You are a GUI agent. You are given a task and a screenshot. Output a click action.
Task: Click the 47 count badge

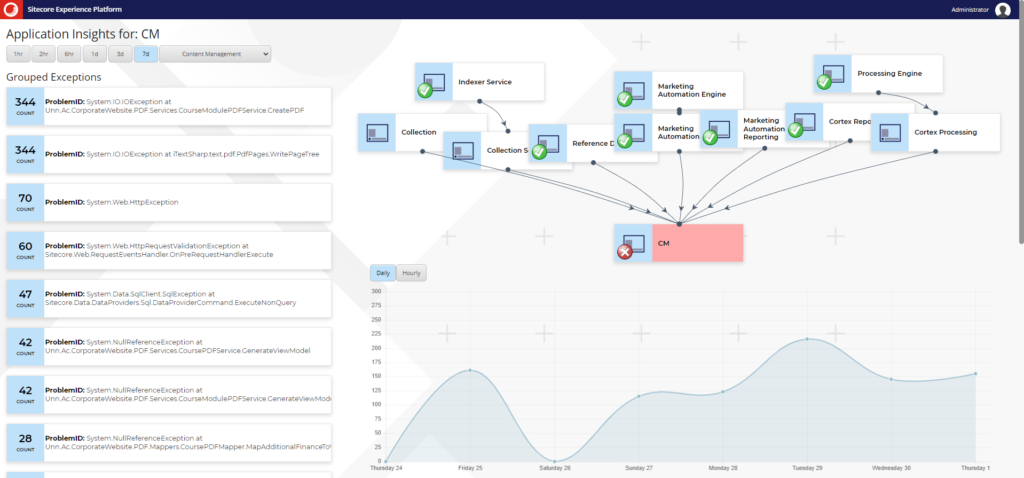(25, 298)
